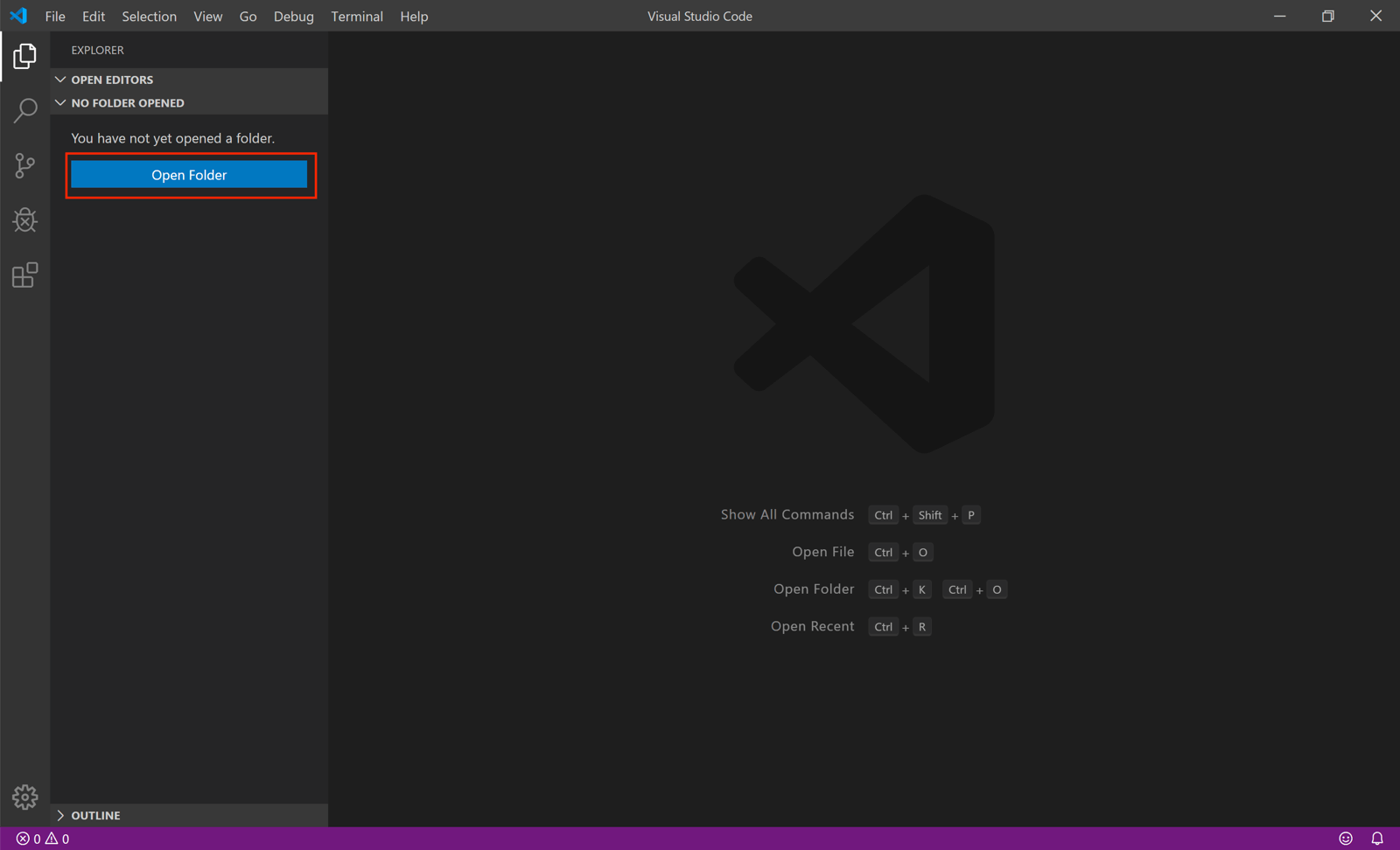
Task: Collapse the Open Editors section
Action: 189,80
